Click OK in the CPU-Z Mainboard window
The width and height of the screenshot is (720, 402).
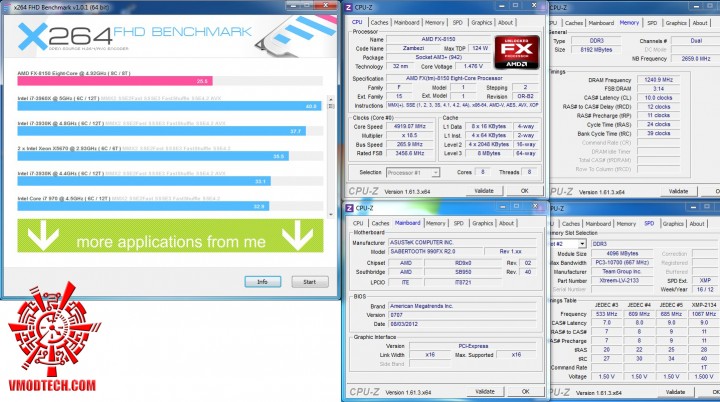click(x=526, y=391)
